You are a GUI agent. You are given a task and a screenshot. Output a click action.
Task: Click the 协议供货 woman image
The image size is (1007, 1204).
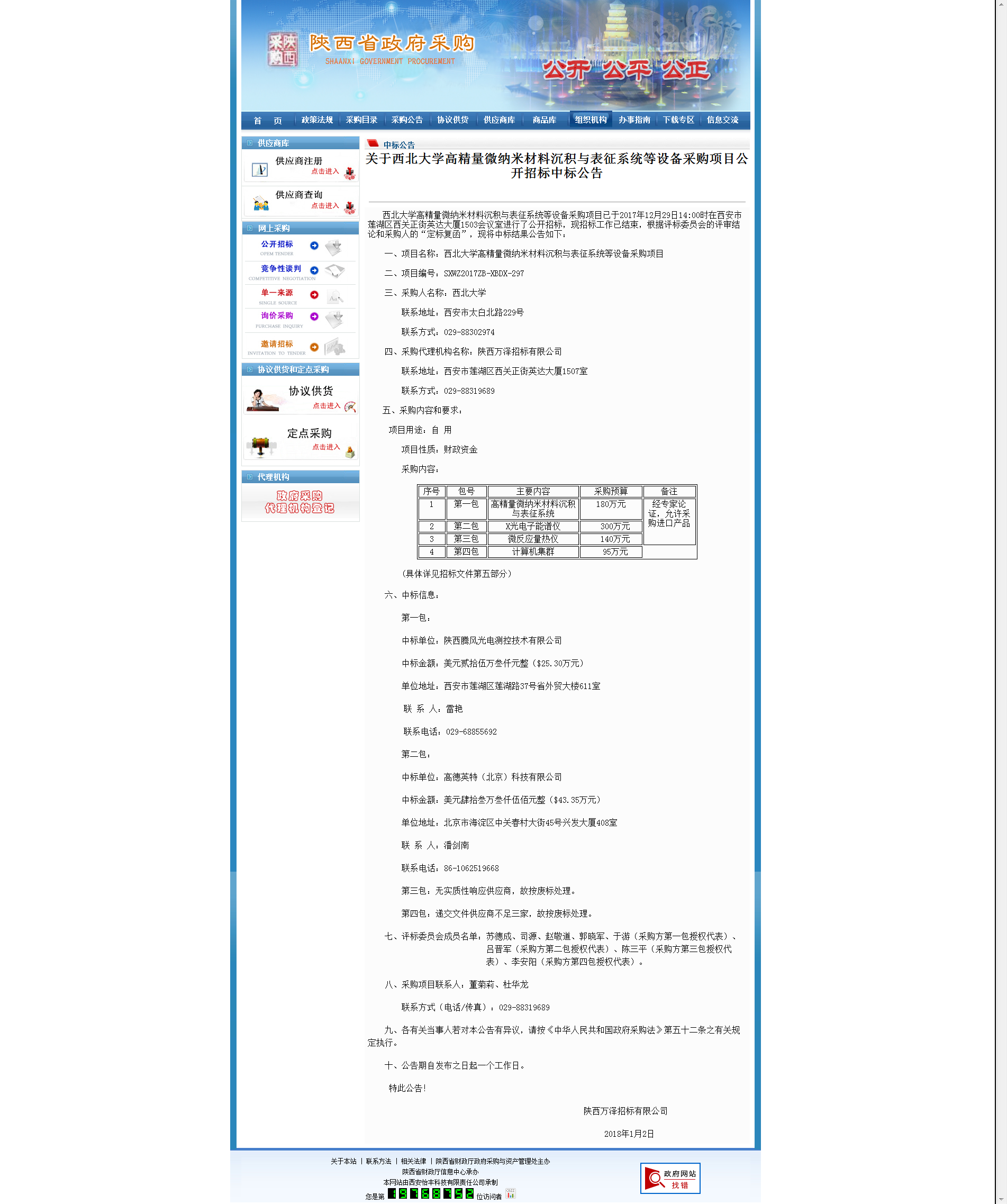tap(262, 399)
